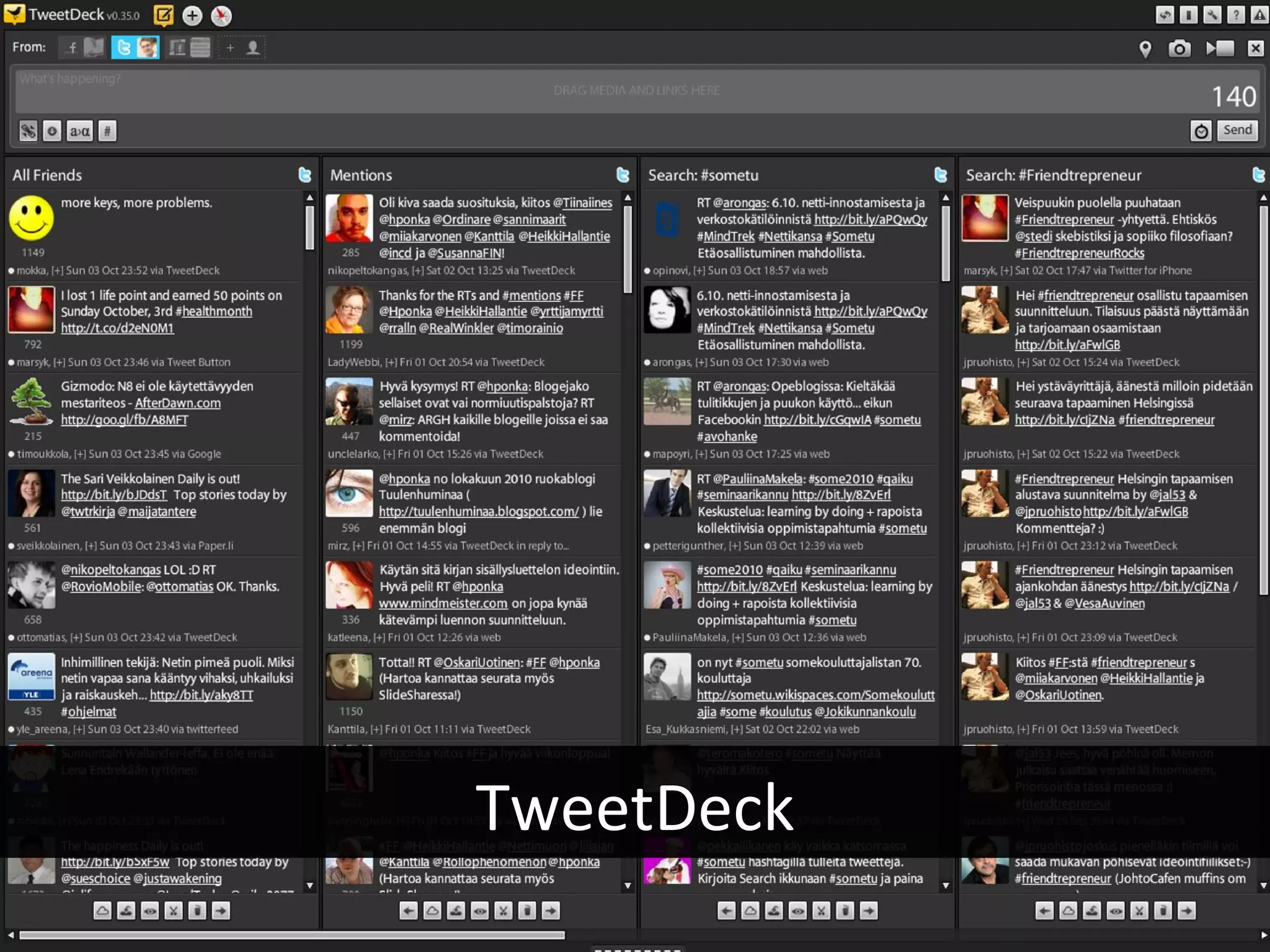Click the translate a›α button
This screenshot has height=952, width=1270.
(80, 131)
